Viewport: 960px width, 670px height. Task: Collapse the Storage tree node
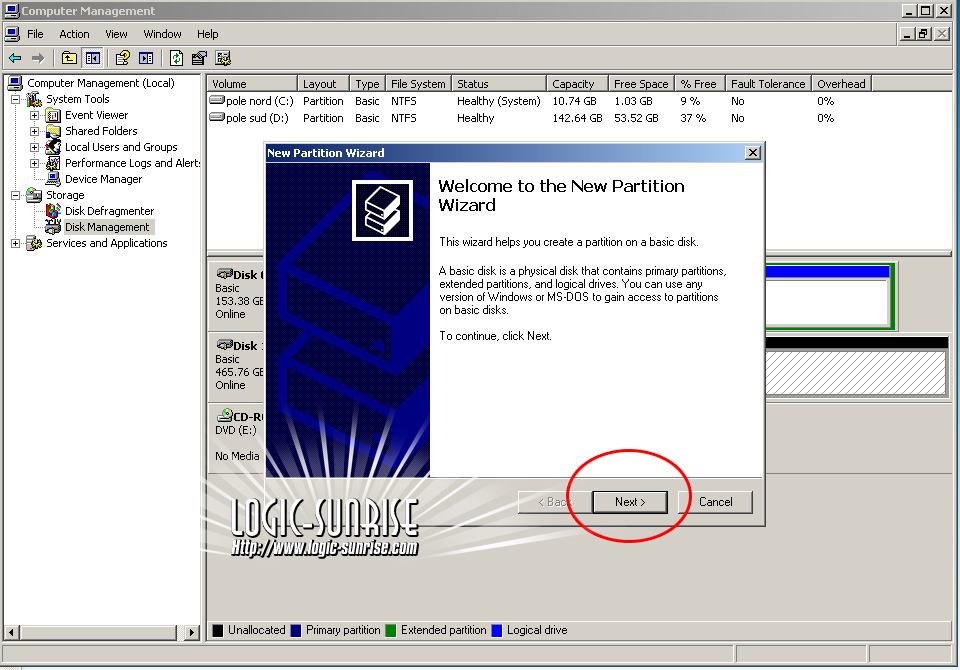[x=16, y=195]
